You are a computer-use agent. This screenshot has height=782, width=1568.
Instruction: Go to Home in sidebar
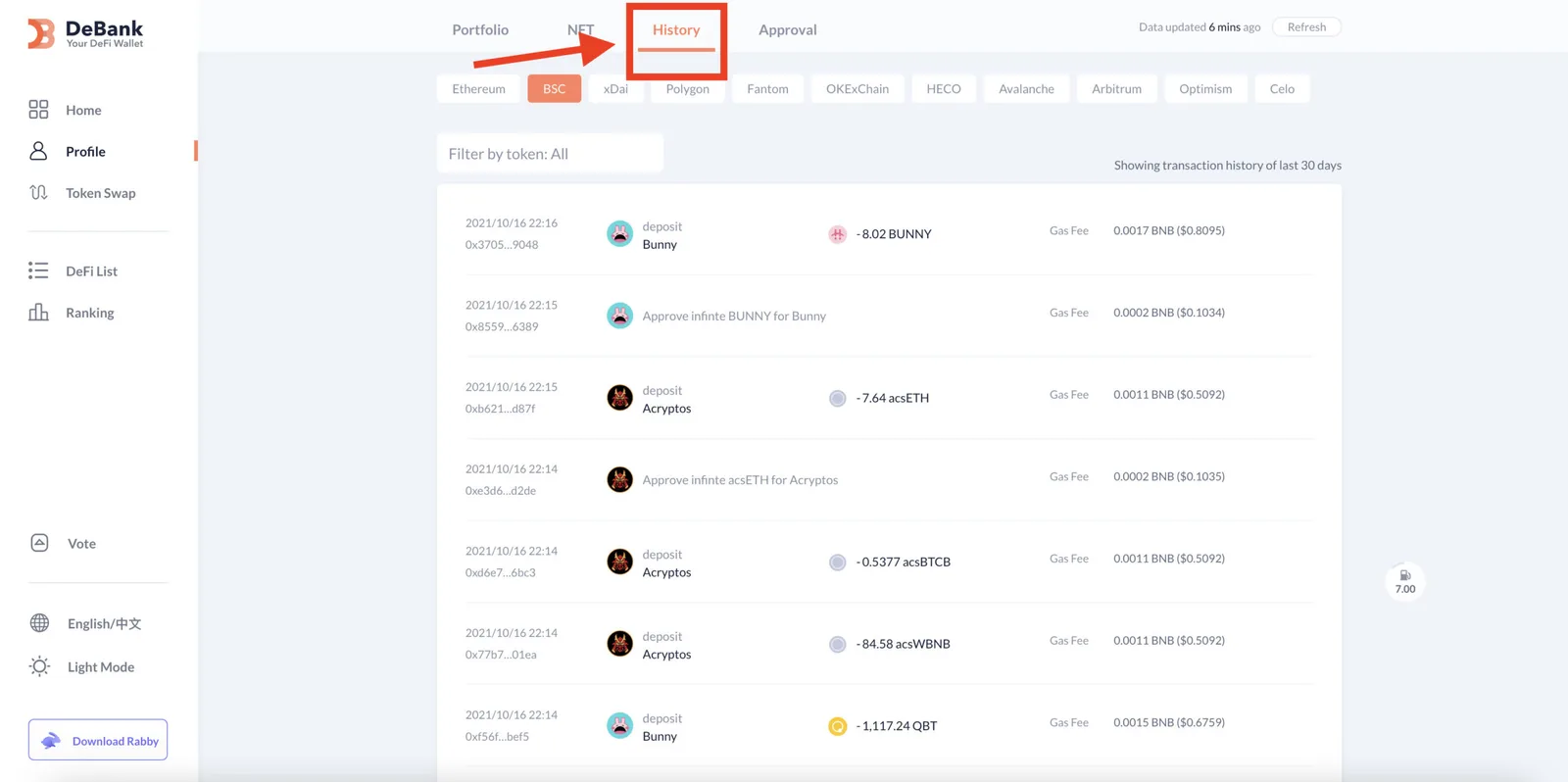tap(83, 111)
